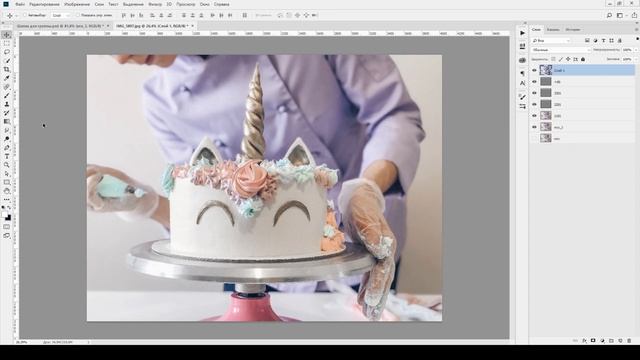Open the Character panel icon
640x360 pixels.
pyautogui.click(x=522, y=83)
